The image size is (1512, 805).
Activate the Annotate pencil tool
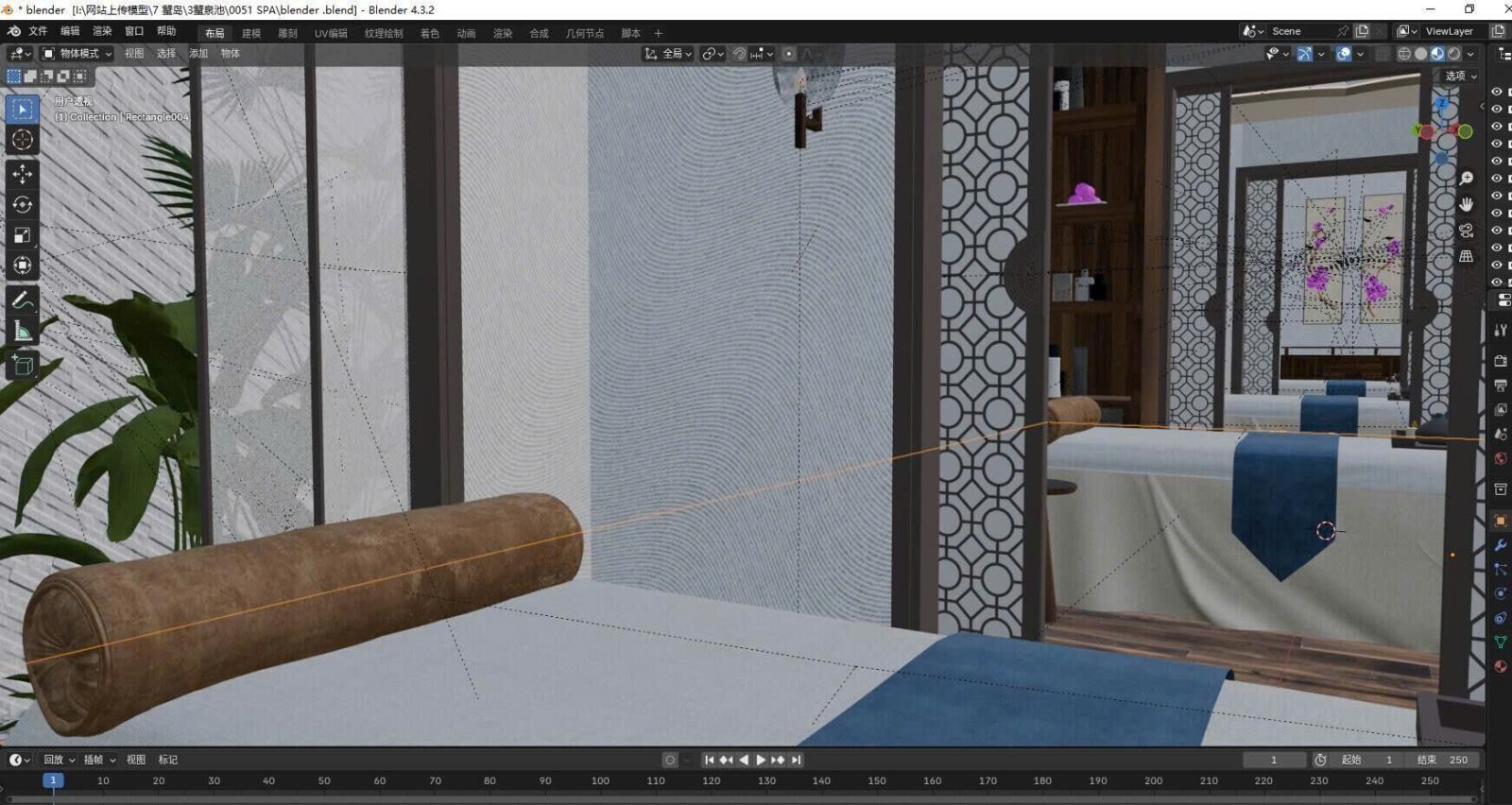pyautogui.click(x=23, y=300)
